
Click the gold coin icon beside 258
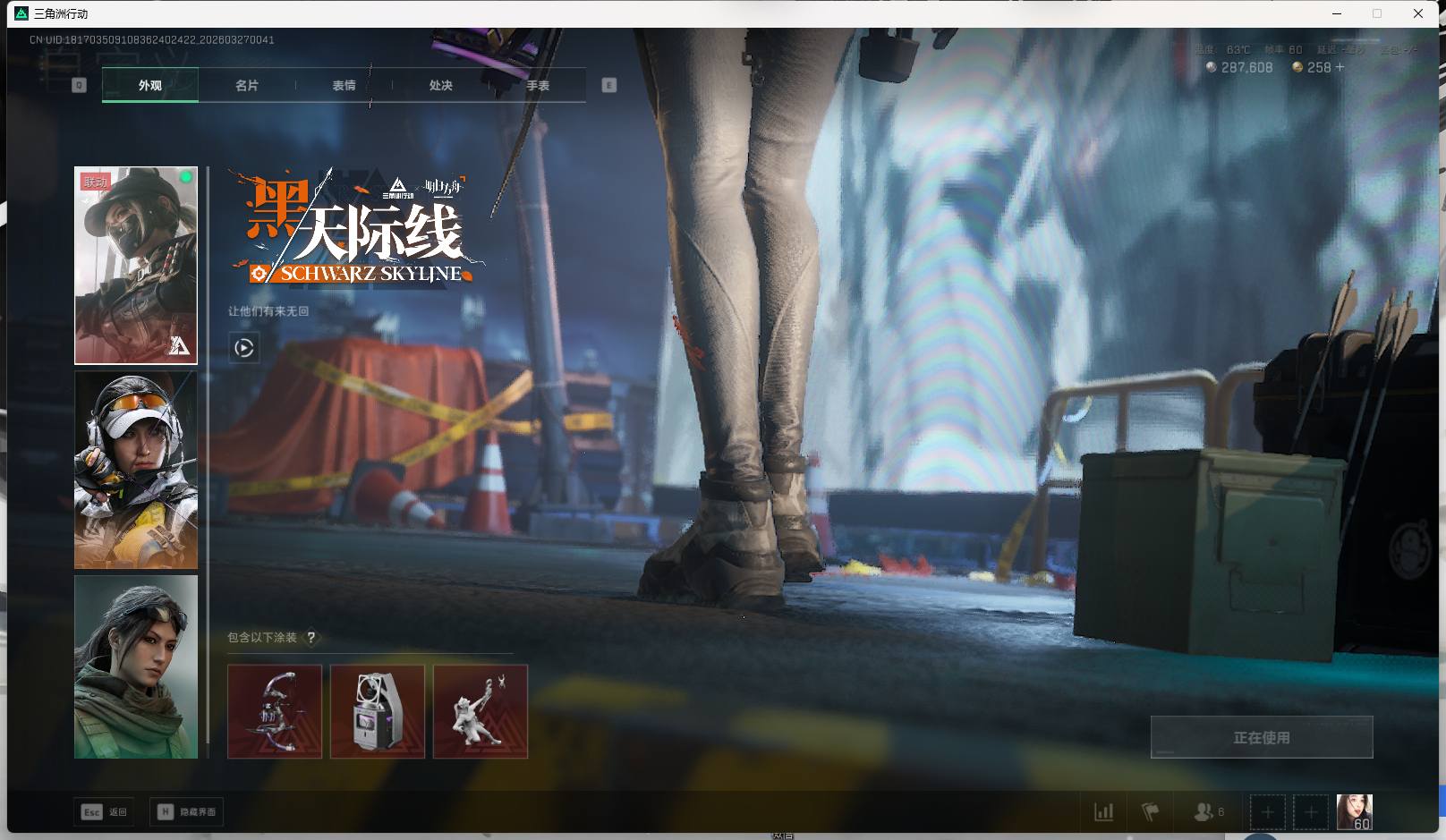[1297, 67]
